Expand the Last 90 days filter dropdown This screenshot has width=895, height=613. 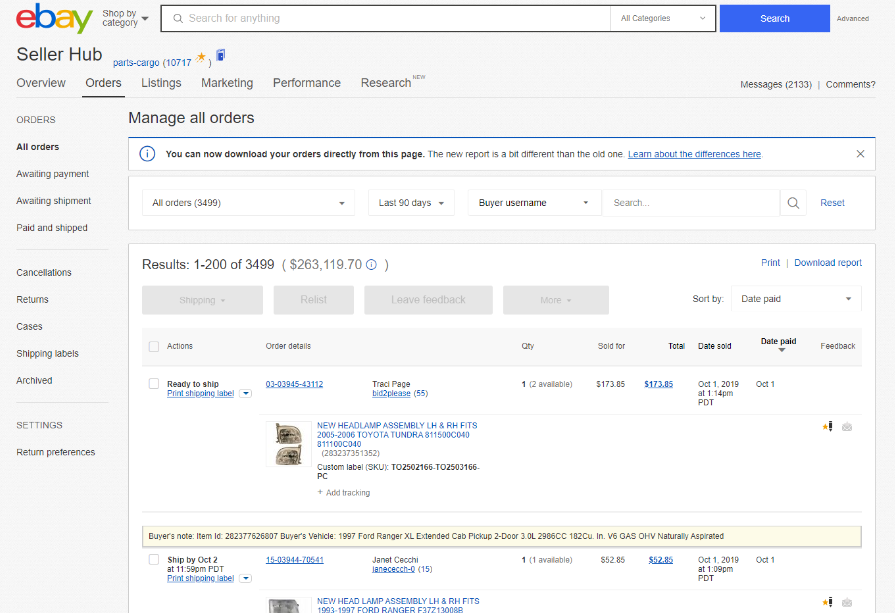point(411,202)
